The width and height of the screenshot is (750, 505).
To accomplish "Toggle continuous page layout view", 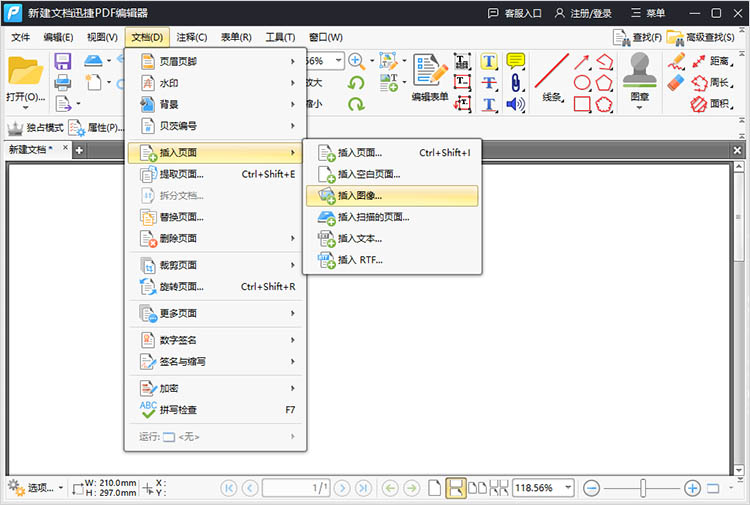I will [x=455, y=488].
